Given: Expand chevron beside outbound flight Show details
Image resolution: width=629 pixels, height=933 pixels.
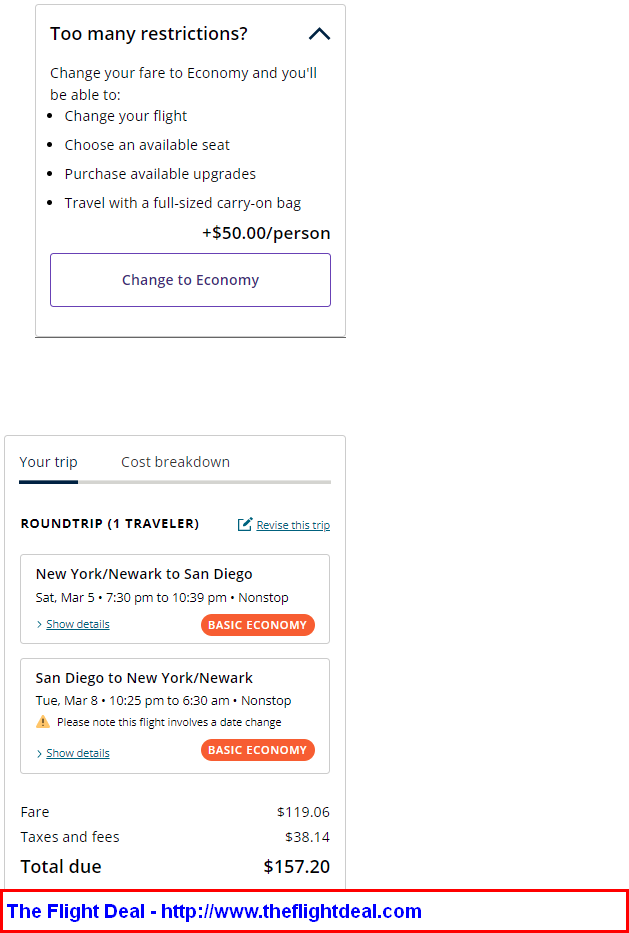Looking at the screenshot, I should [x=39, y=624].
